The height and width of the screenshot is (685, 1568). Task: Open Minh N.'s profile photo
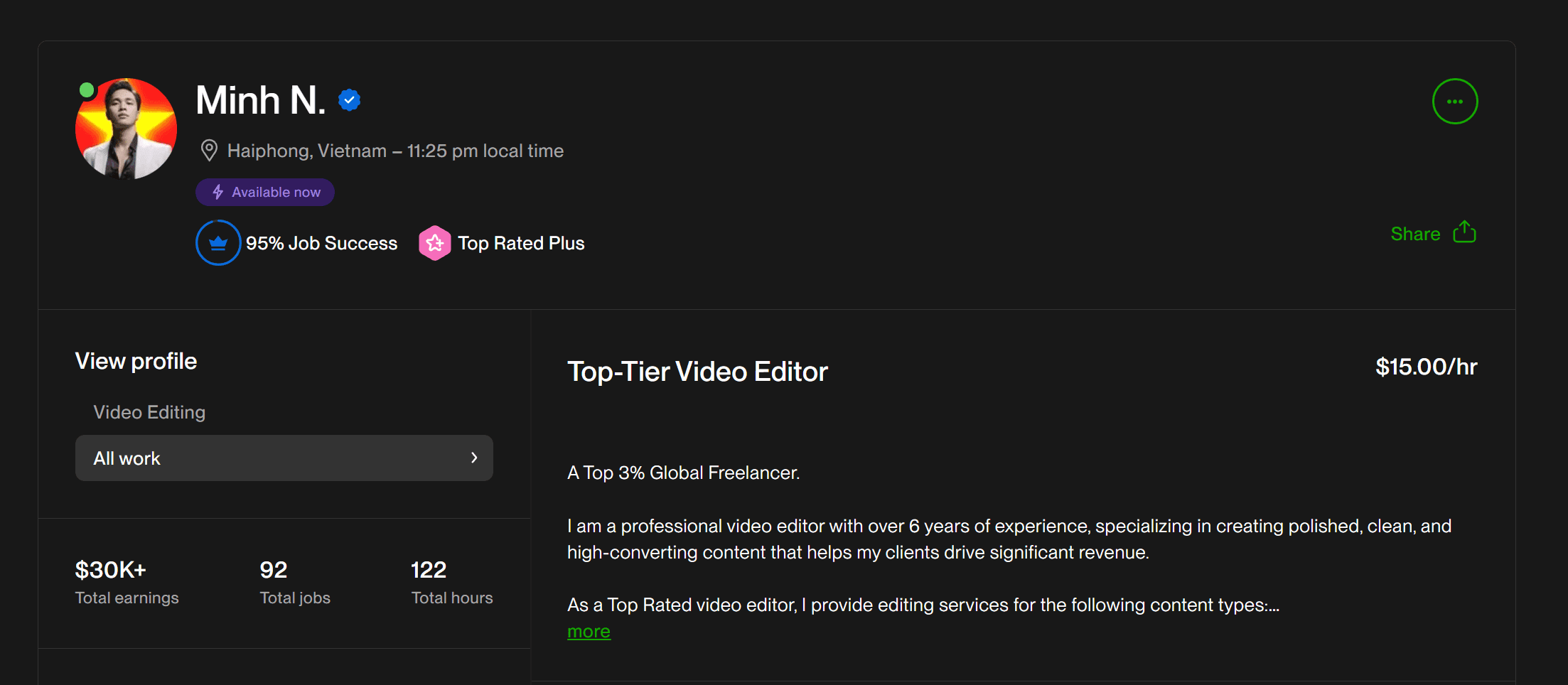[x=127, y=129]
